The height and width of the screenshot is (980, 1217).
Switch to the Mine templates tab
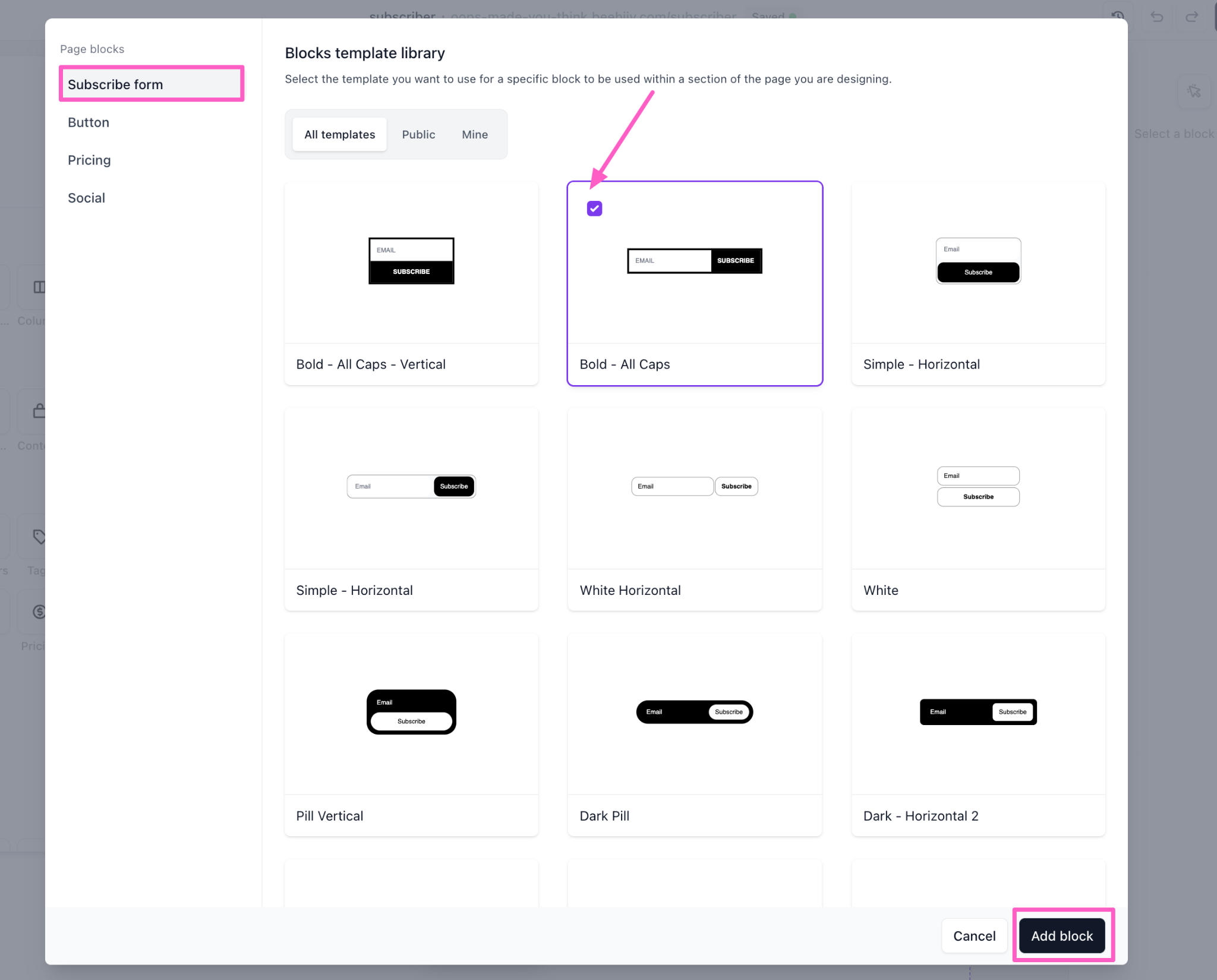coord(475,134)
